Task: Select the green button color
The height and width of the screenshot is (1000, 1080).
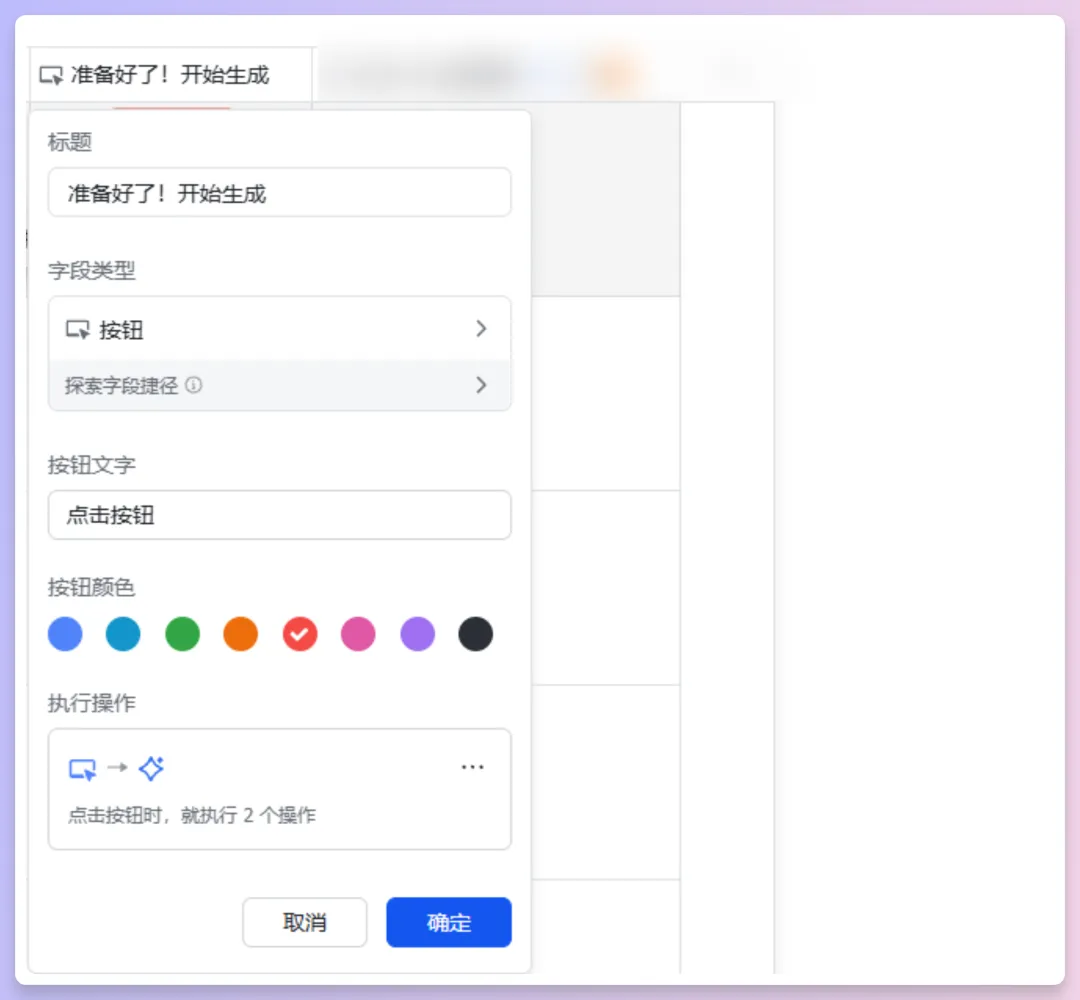Action: pyautogui.click(x=182, y=633)
